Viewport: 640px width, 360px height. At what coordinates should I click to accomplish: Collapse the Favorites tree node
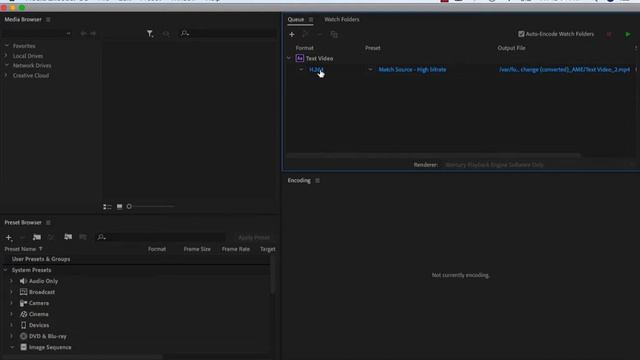tap(7, 46)
